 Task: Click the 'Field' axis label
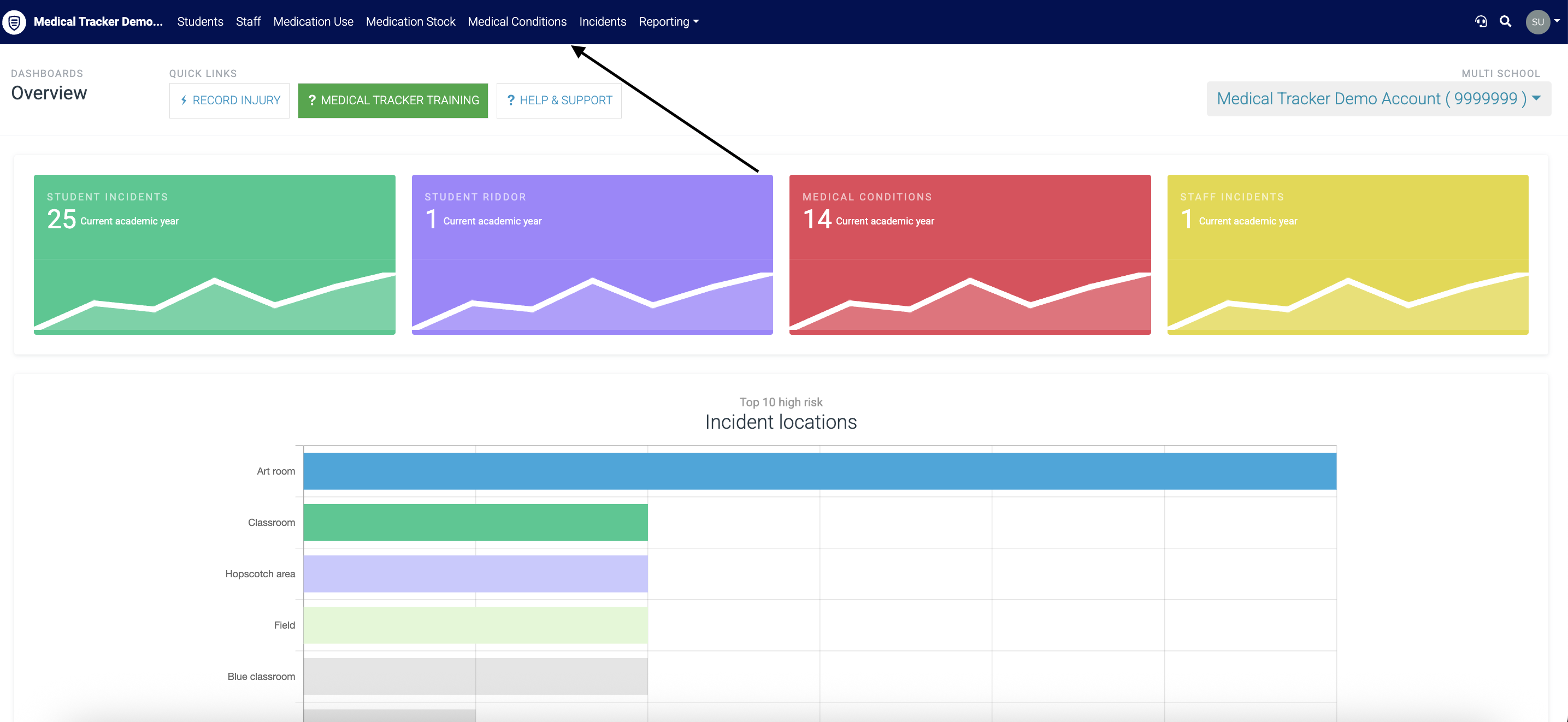point(284,625)
